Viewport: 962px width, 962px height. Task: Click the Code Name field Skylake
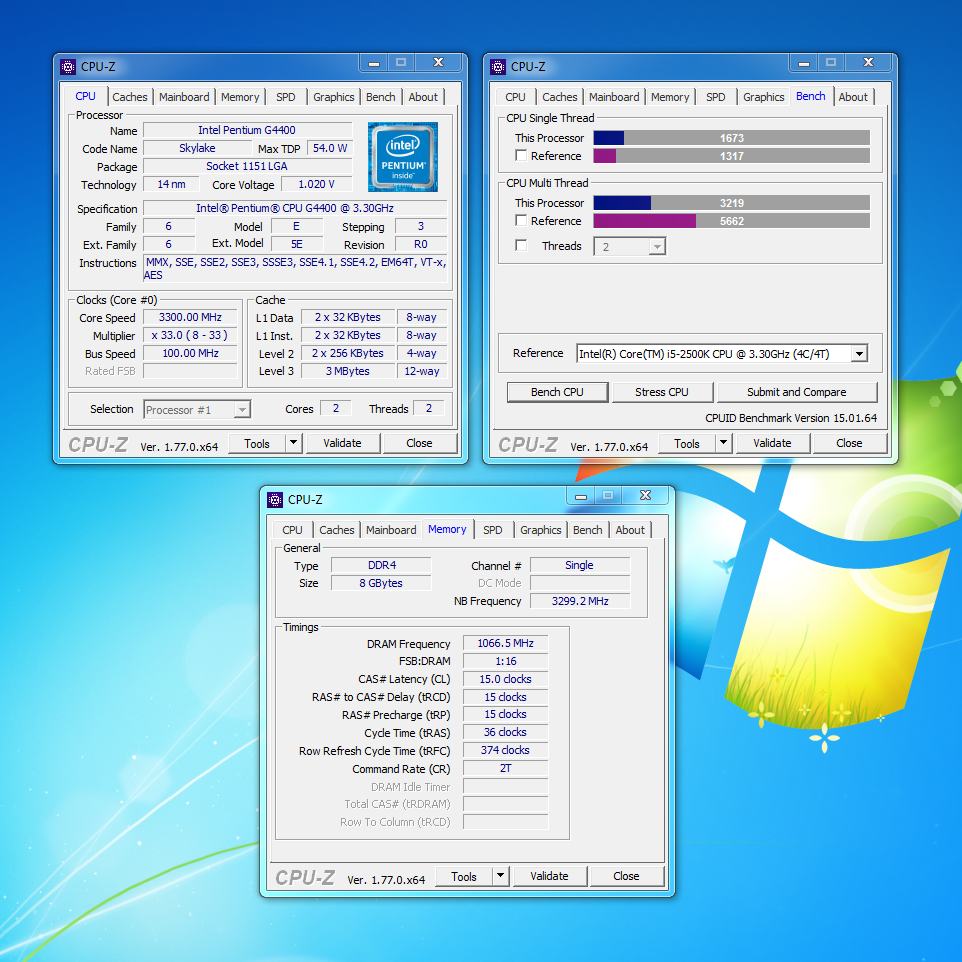197,148
